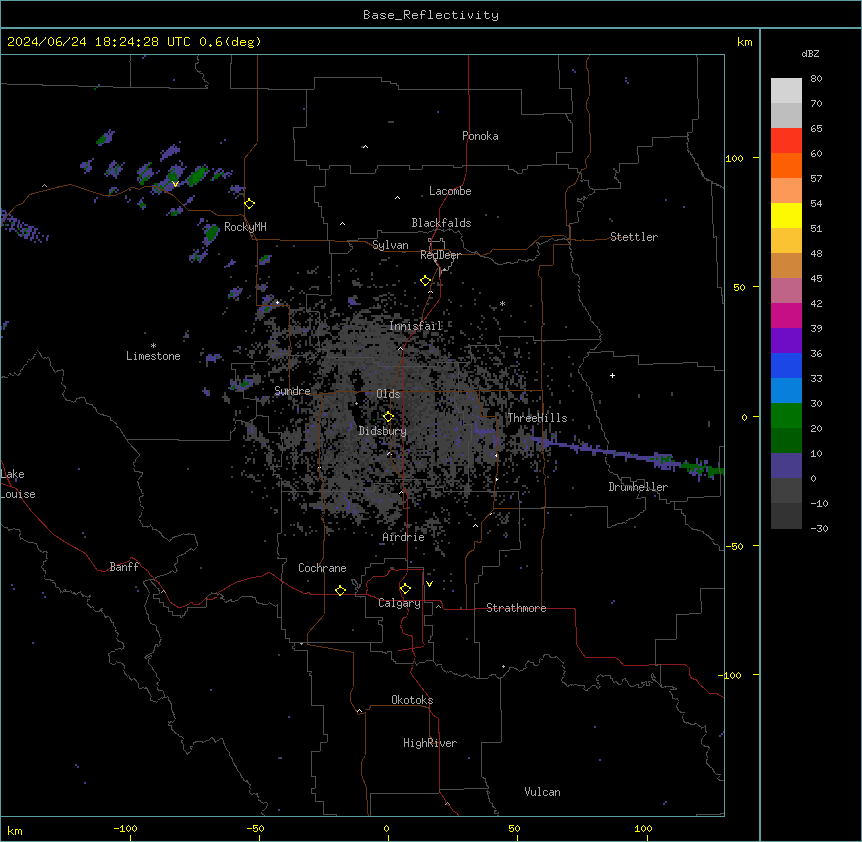Click the Sylvan label on map
The width and height of the screenshot is (862, 842).
390,245
